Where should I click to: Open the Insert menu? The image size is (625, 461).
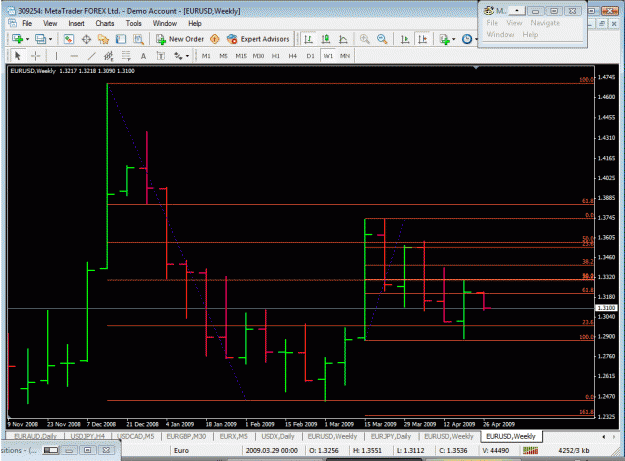76,24
